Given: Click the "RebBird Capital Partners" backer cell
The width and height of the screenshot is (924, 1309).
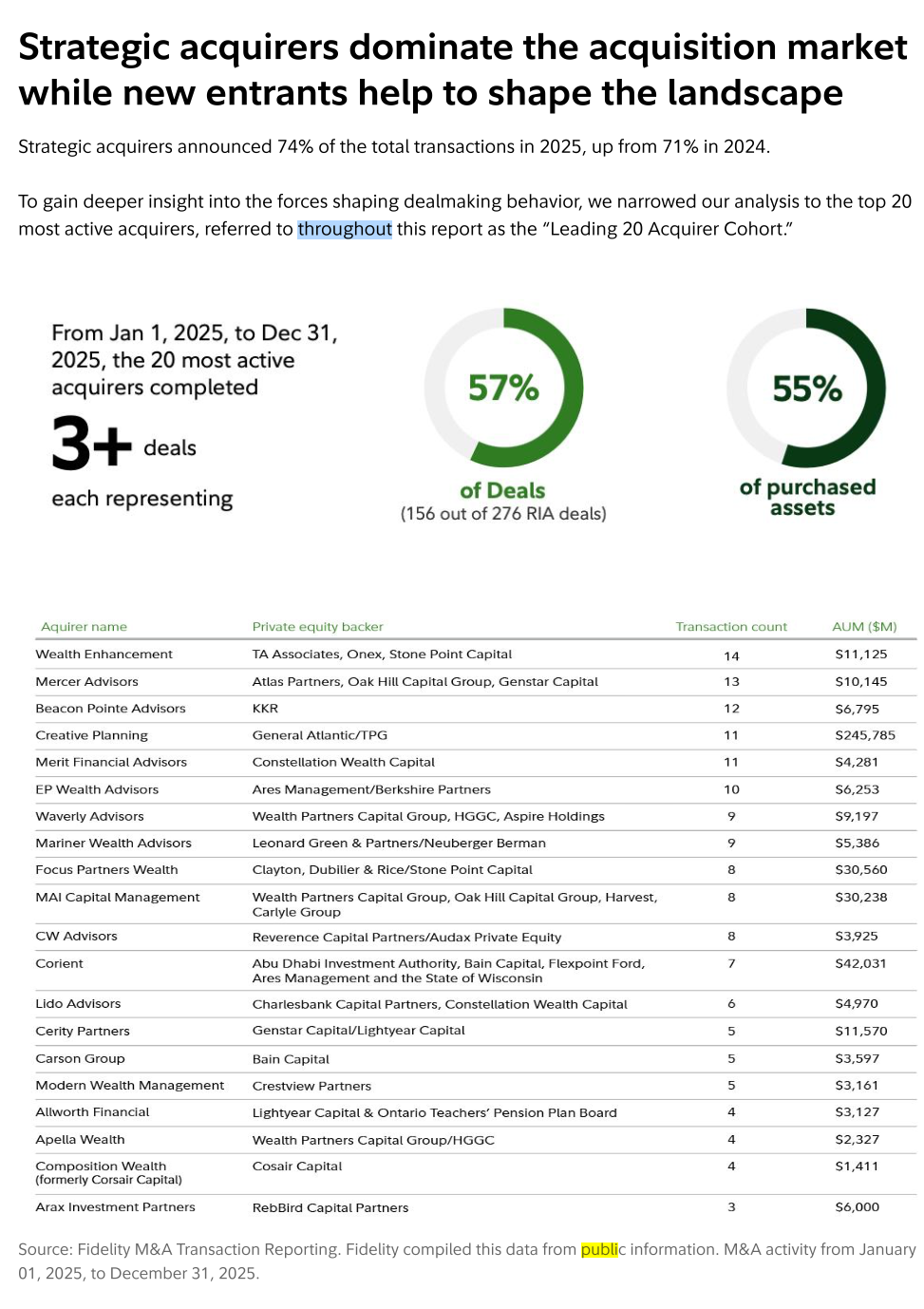Looking at the screenshot, I should coord(330,1208).
